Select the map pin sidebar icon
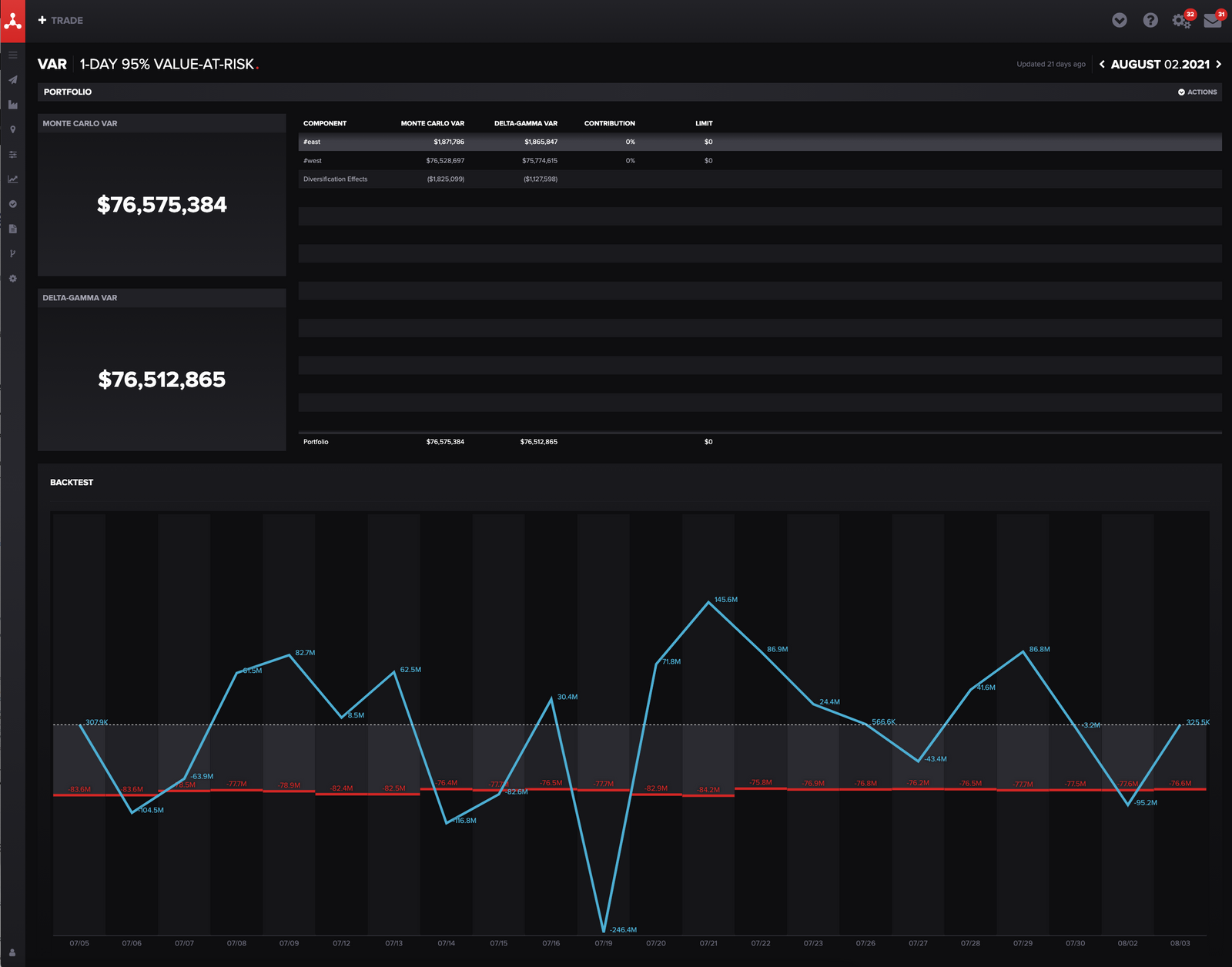1232x967 pixels. click(x=12, y=129)
